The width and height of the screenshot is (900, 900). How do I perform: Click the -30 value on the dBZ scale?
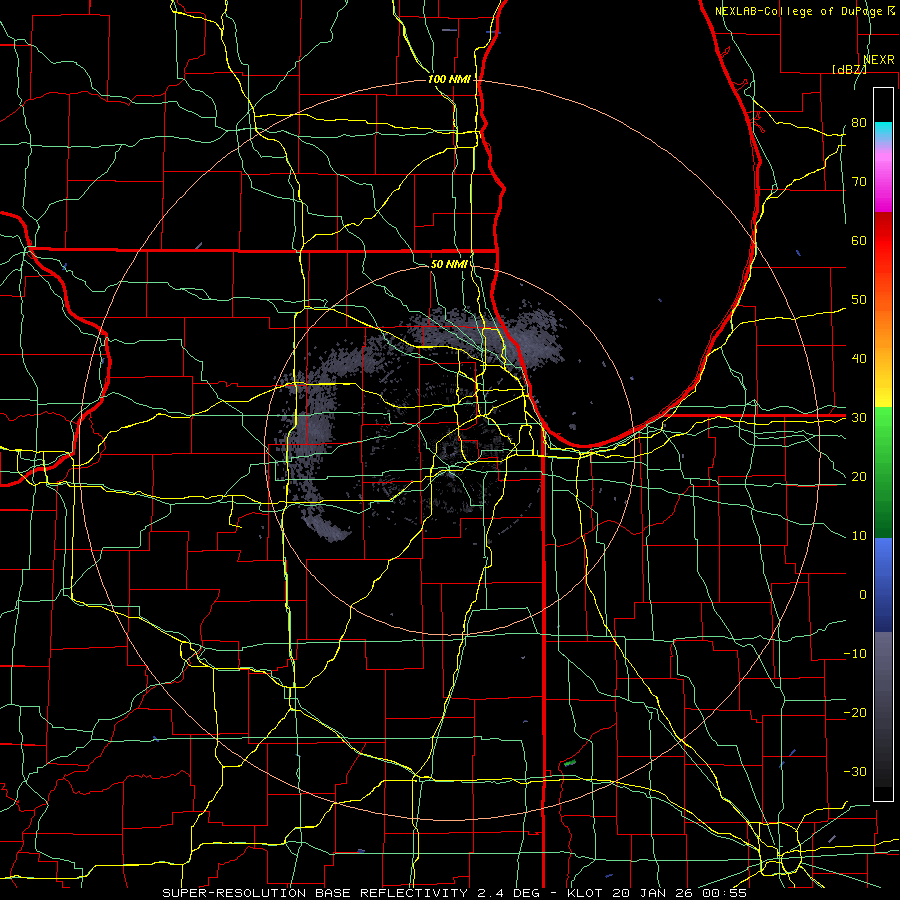[x=855, y=771]
